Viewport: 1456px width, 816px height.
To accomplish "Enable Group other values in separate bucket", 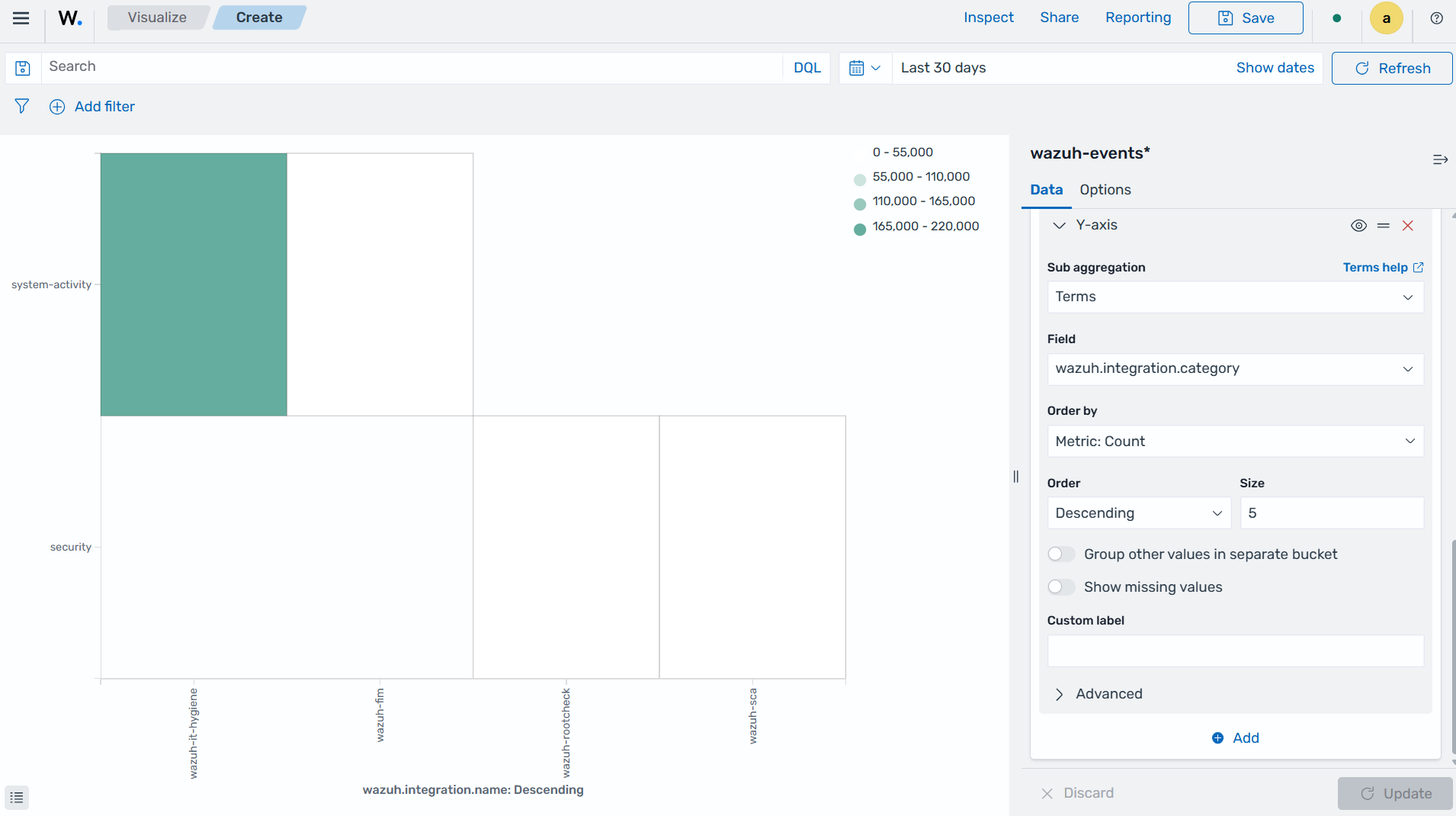I will pyautogui.click(x=1061, y=554).
